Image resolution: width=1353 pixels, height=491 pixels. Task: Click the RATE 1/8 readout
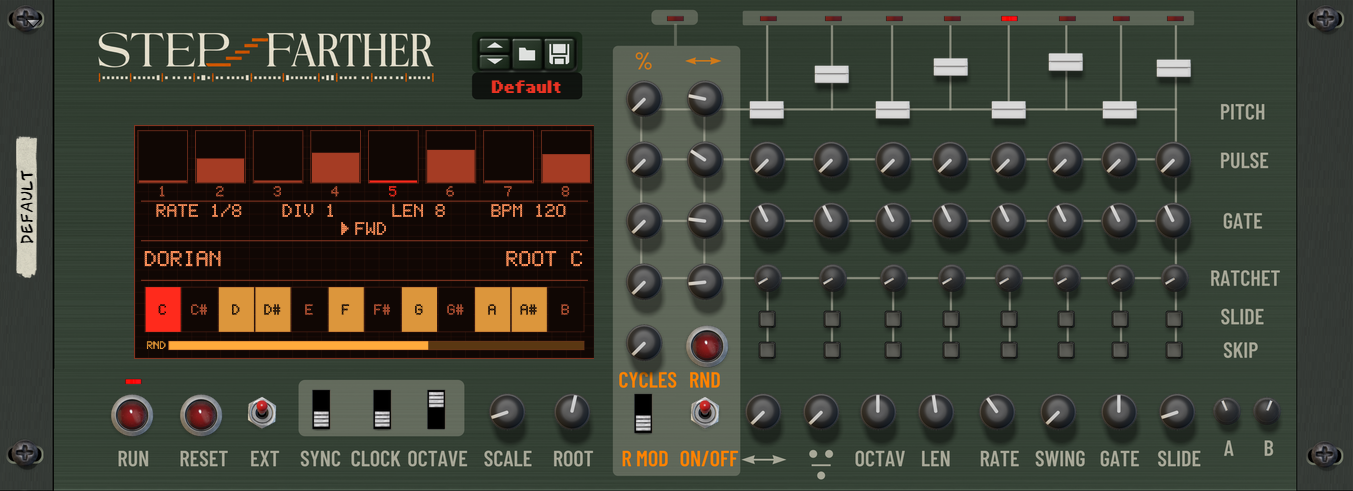click(198, 211)
